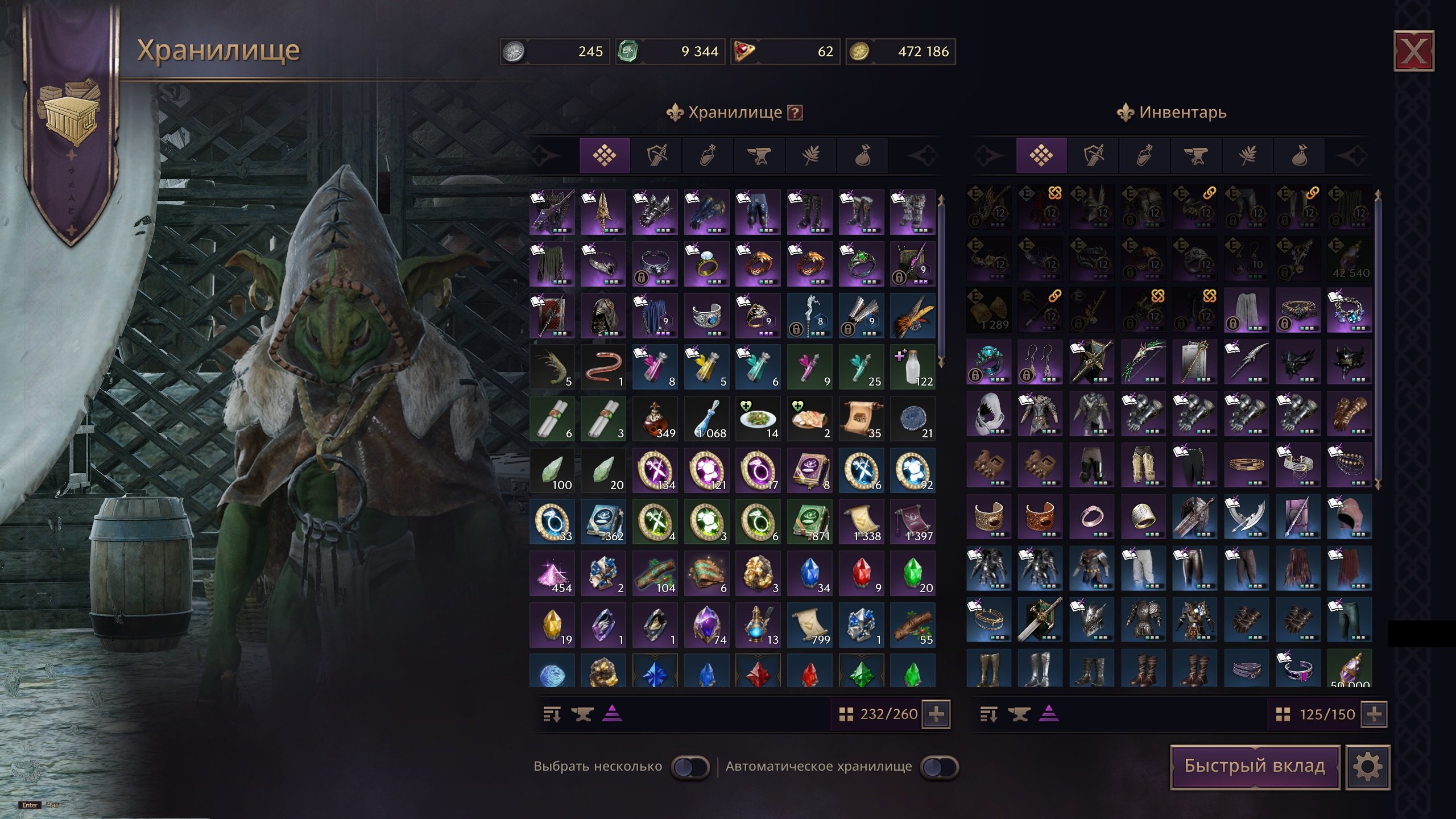Select the red worm bait item
Screen dimensions: 1456x819
coord(603,367)
